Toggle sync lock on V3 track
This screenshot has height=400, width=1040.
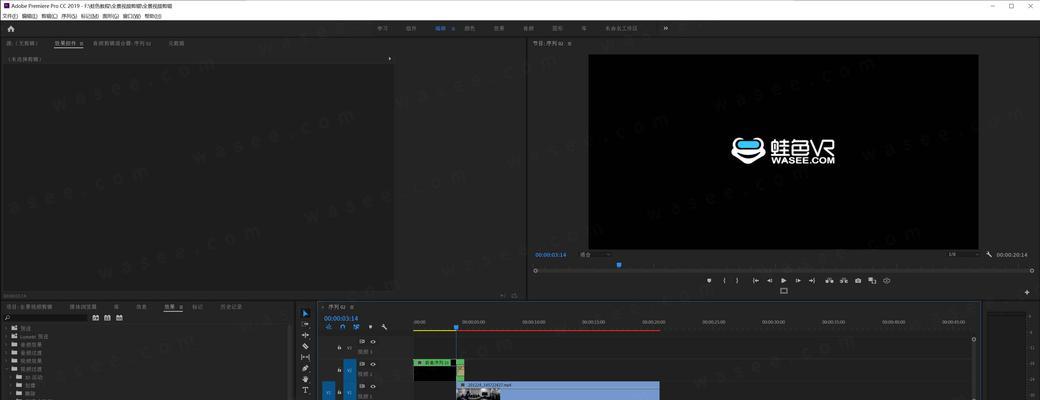[362, 342]
